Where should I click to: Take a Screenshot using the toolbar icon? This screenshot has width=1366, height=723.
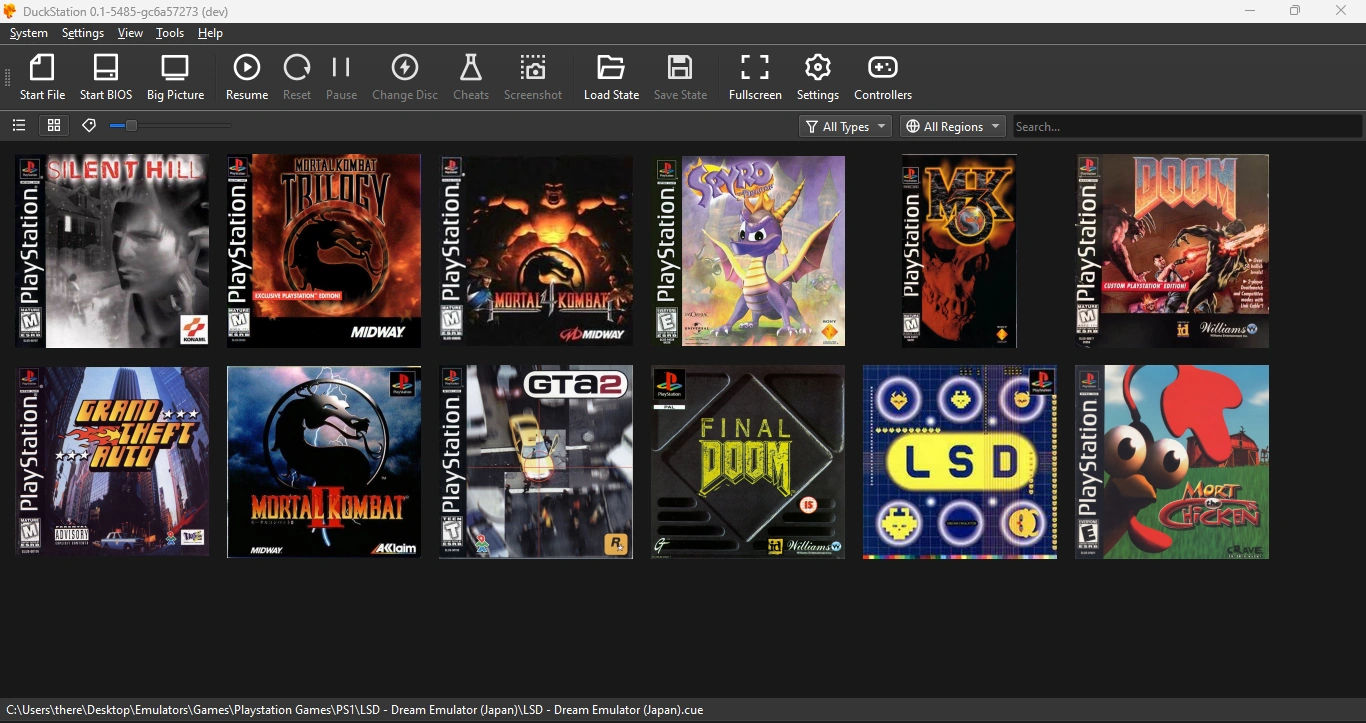pos(533,75)
